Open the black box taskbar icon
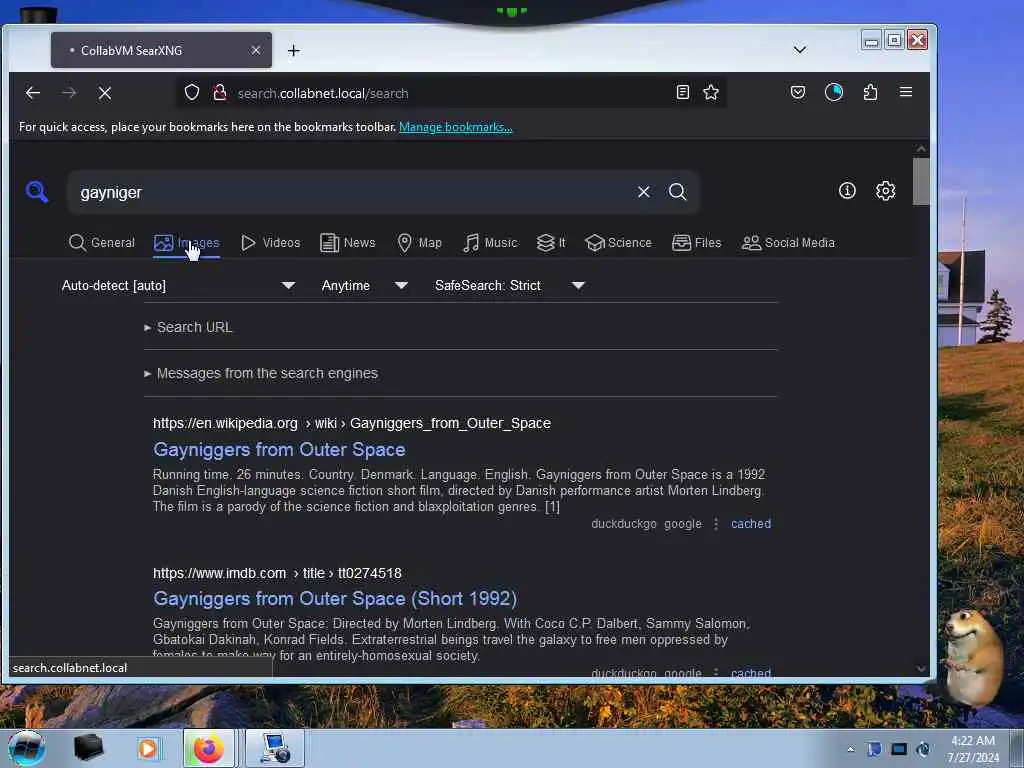 click(88, 748)
